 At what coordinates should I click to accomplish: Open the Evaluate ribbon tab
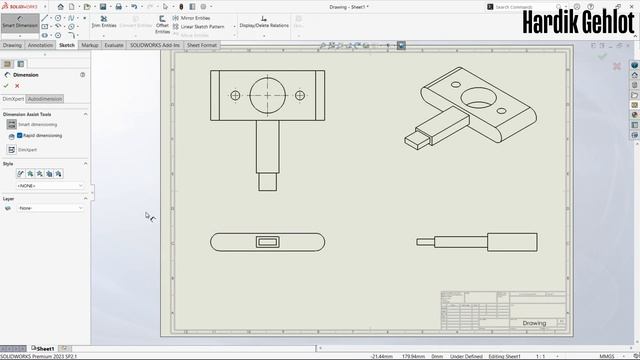[x=113, y=45]
